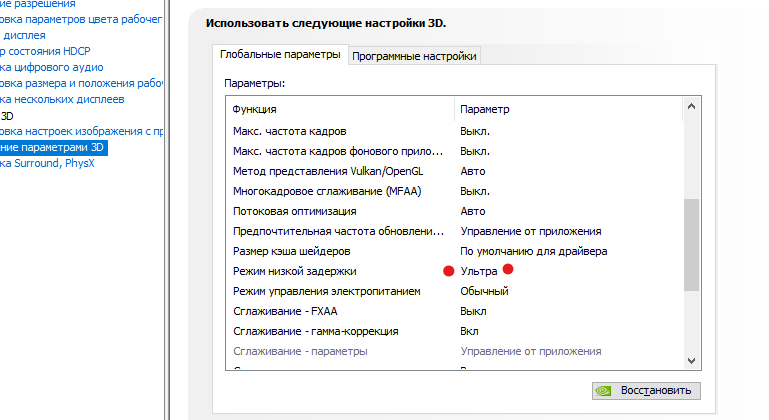Click the 3D category node in sidebar
The width and height of the screenshot is (769, 420).
[x=7, y=116]
